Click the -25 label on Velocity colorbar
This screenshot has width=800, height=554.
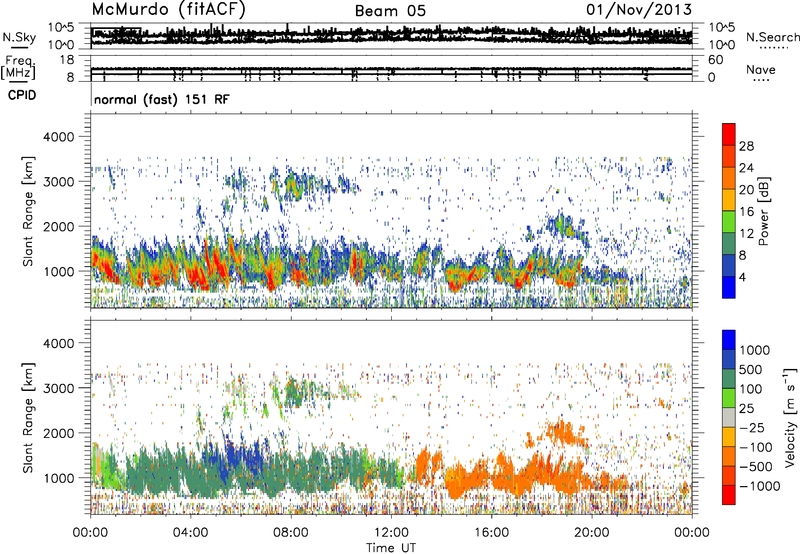752,428
